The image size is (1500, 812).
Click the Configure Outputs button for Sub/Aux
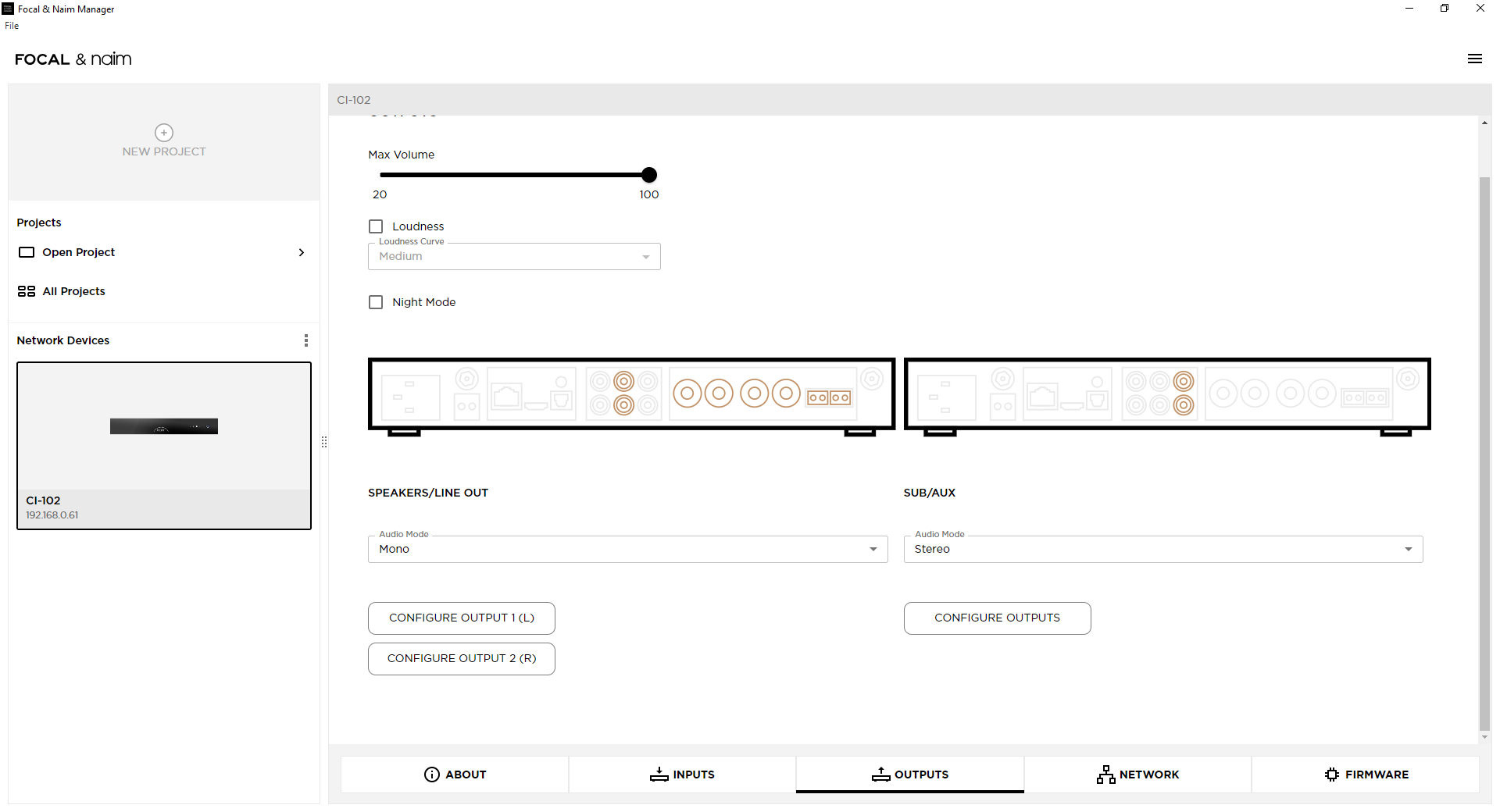(997, 618)
